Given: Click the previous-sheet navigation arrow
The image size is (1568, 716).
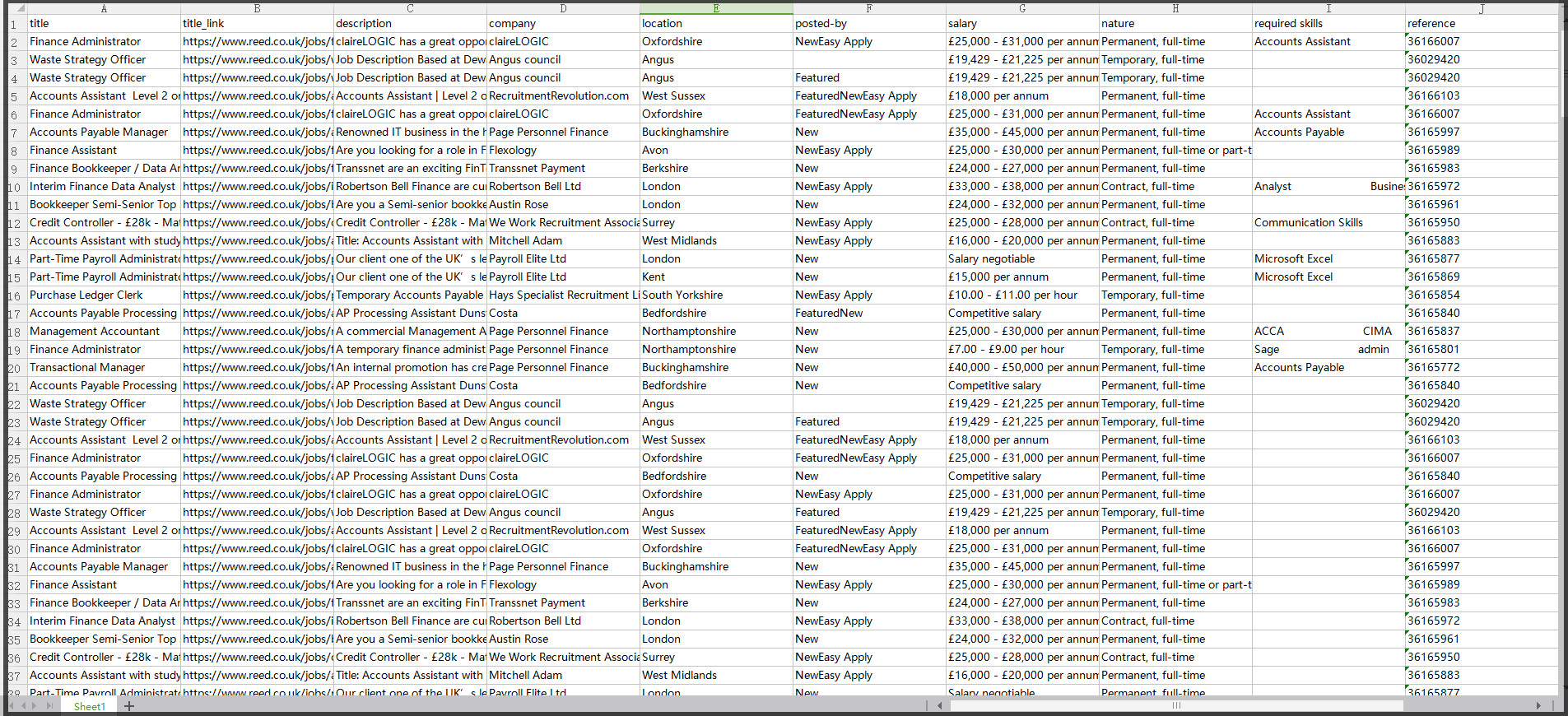Looking at the screenshot, I should (x=24, y=706).
